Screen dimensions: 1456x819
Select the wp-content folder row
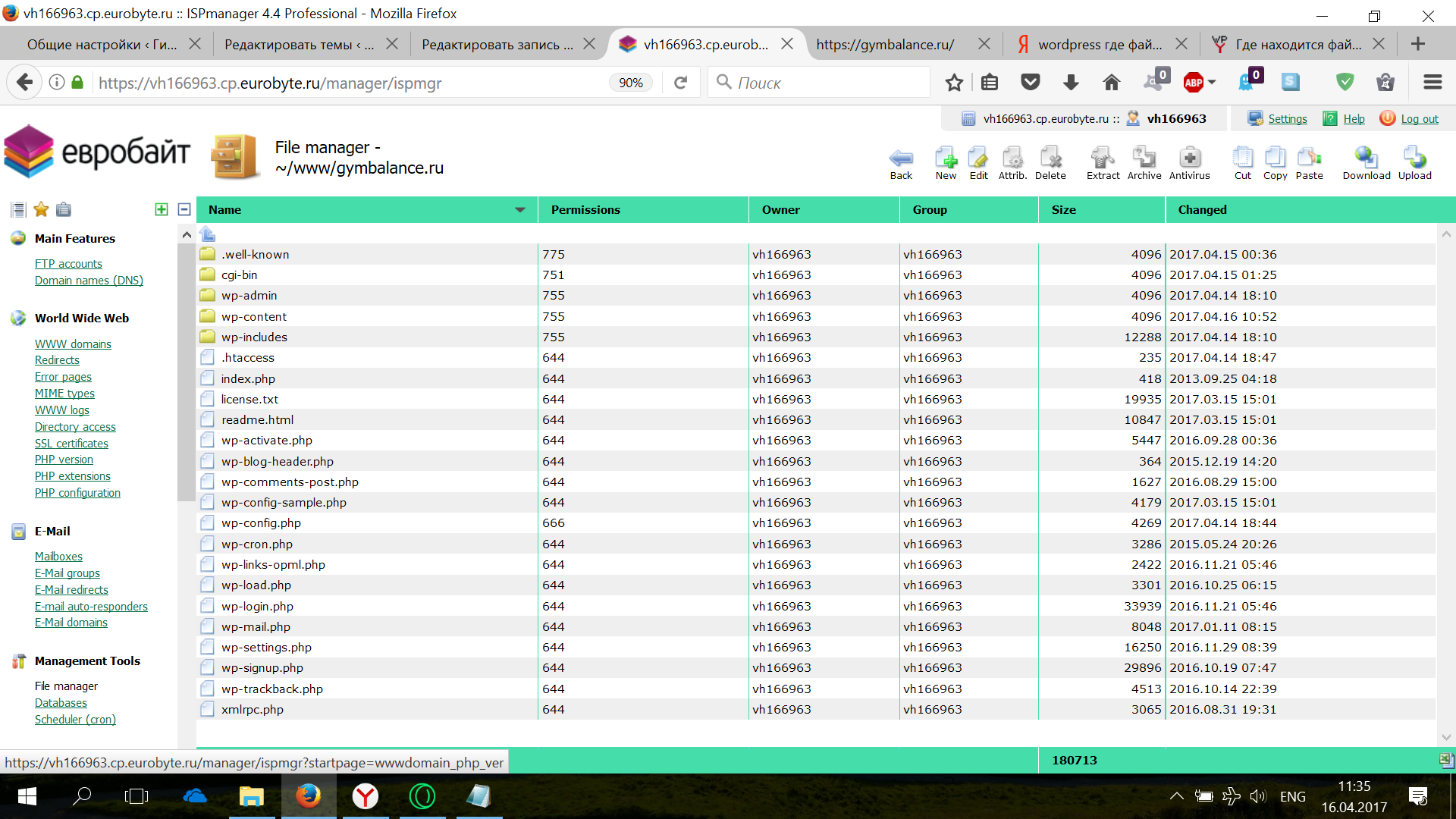pyautogui.click(x=816, y=316)
